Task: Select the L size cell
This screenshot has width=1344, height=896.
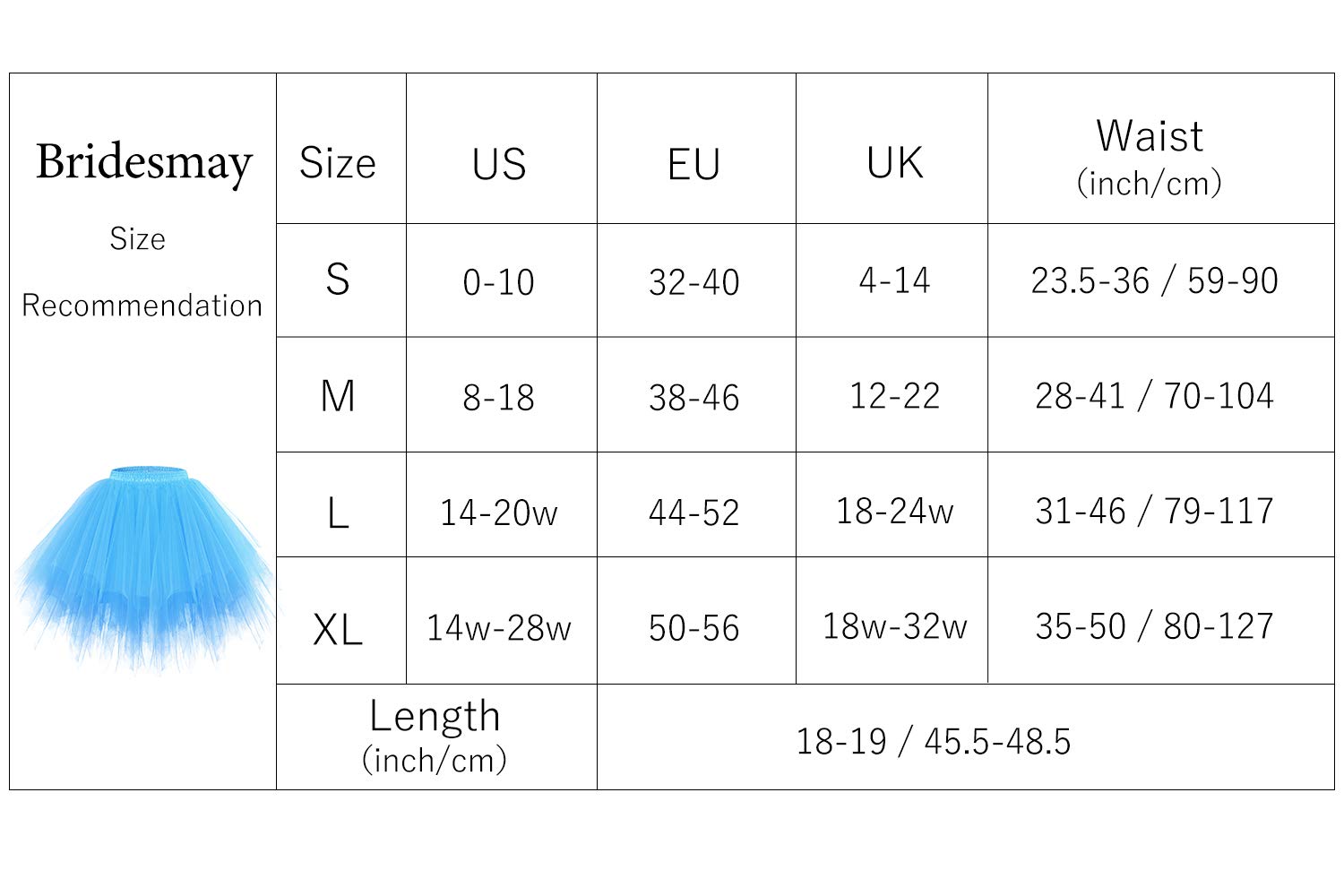Action: click(338, 513)
